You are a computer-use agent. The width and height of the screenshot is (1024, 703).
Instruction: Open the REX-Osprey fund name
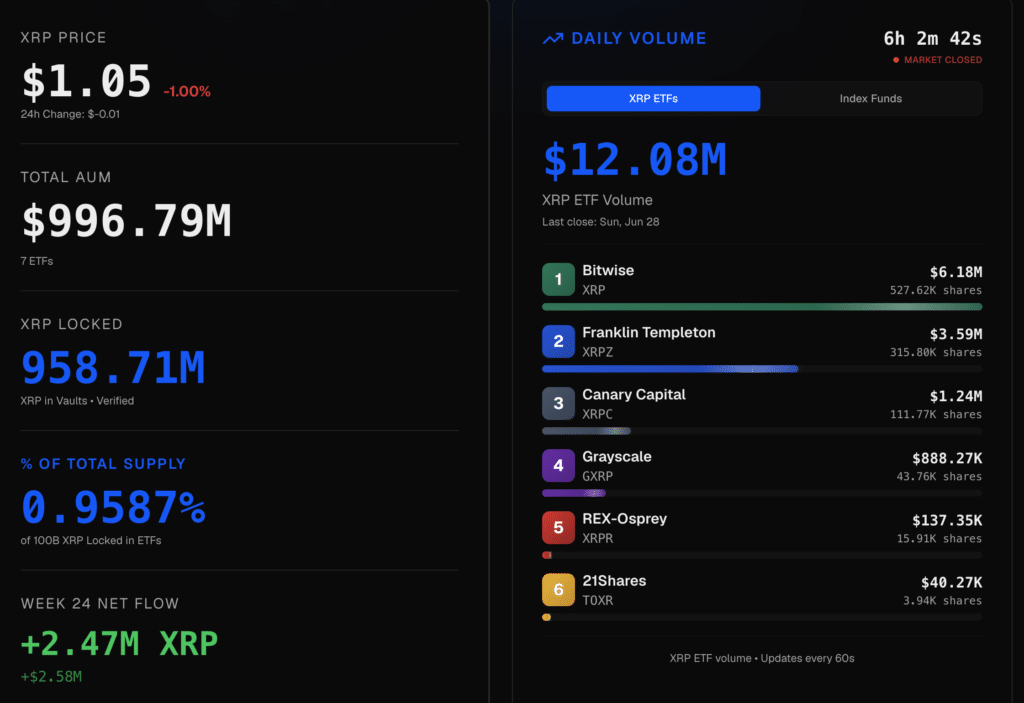[624, 519]
